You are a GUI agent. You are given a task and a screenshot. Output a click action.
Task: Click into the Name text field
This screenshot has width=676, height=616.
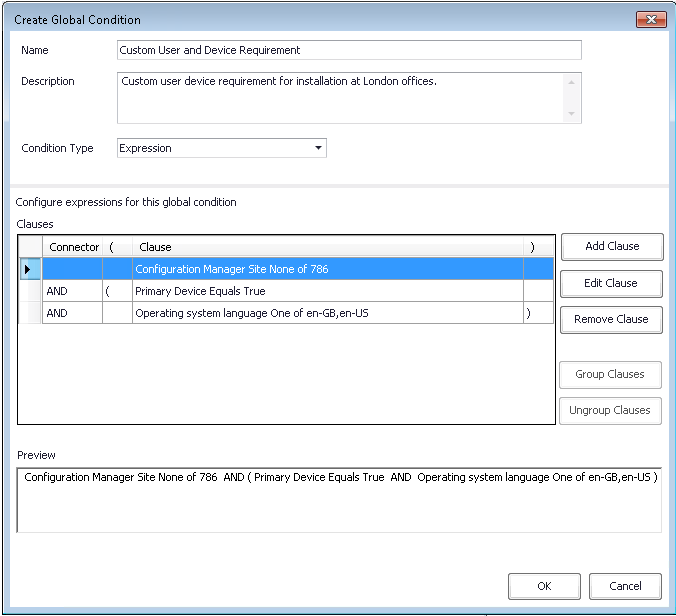349,50
